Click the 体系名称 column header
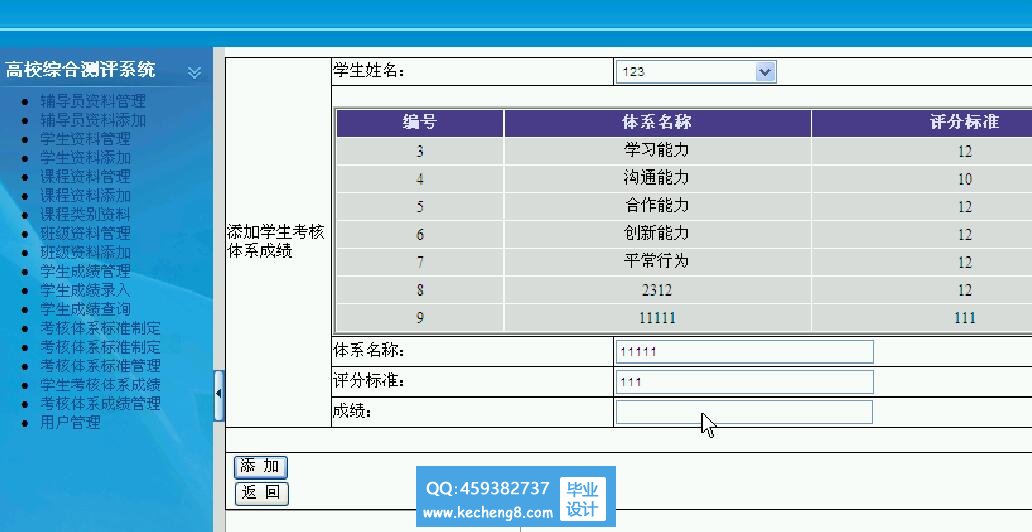1032x532 pixels. (x=657, y=122)
